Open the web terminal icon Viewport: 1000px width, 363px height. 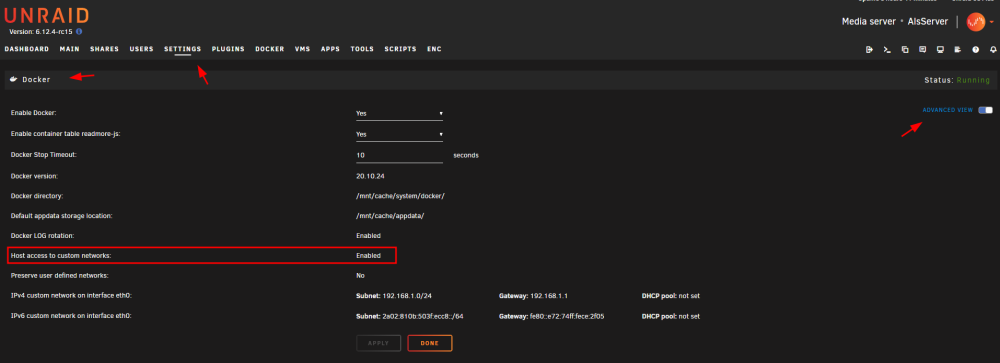click(x=886, y=49)
